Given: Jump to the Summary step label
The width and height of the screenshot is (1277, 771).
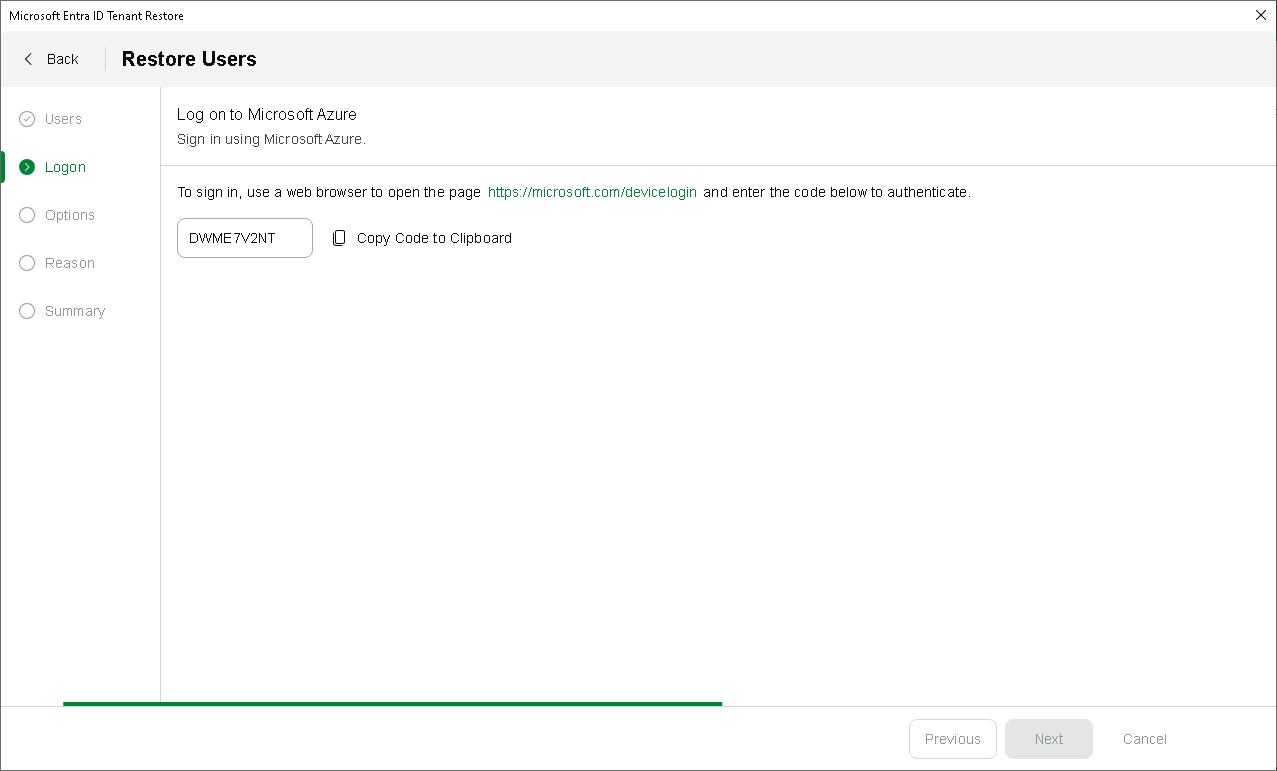Looking at the screenshot, I should click(x=75, y=311).
